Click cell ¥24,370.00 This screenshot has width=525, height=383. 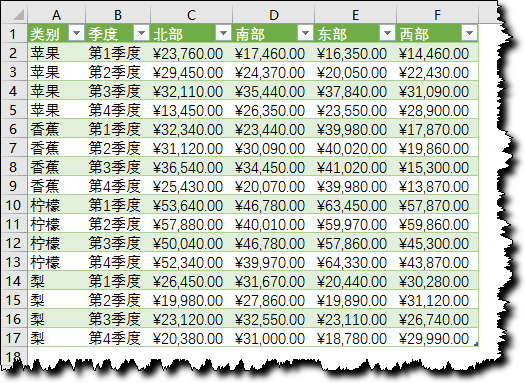(273, 72)
